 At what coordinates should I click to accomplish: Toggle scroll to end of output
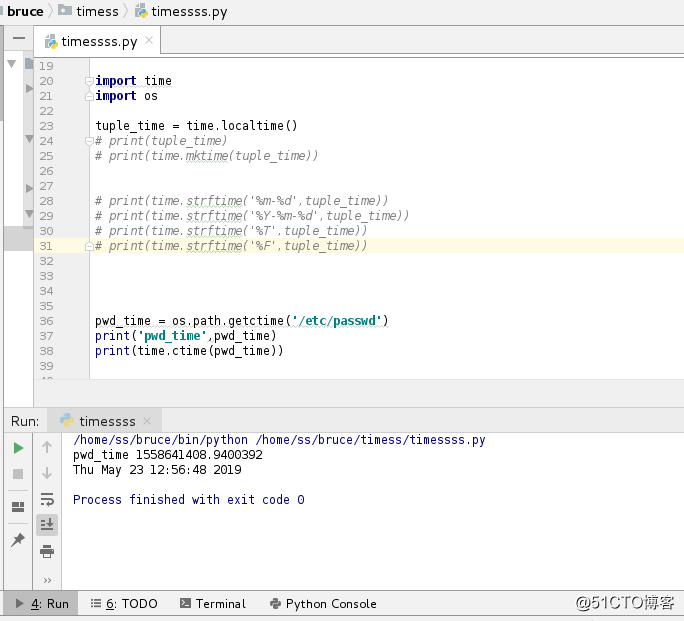[47, 525]
